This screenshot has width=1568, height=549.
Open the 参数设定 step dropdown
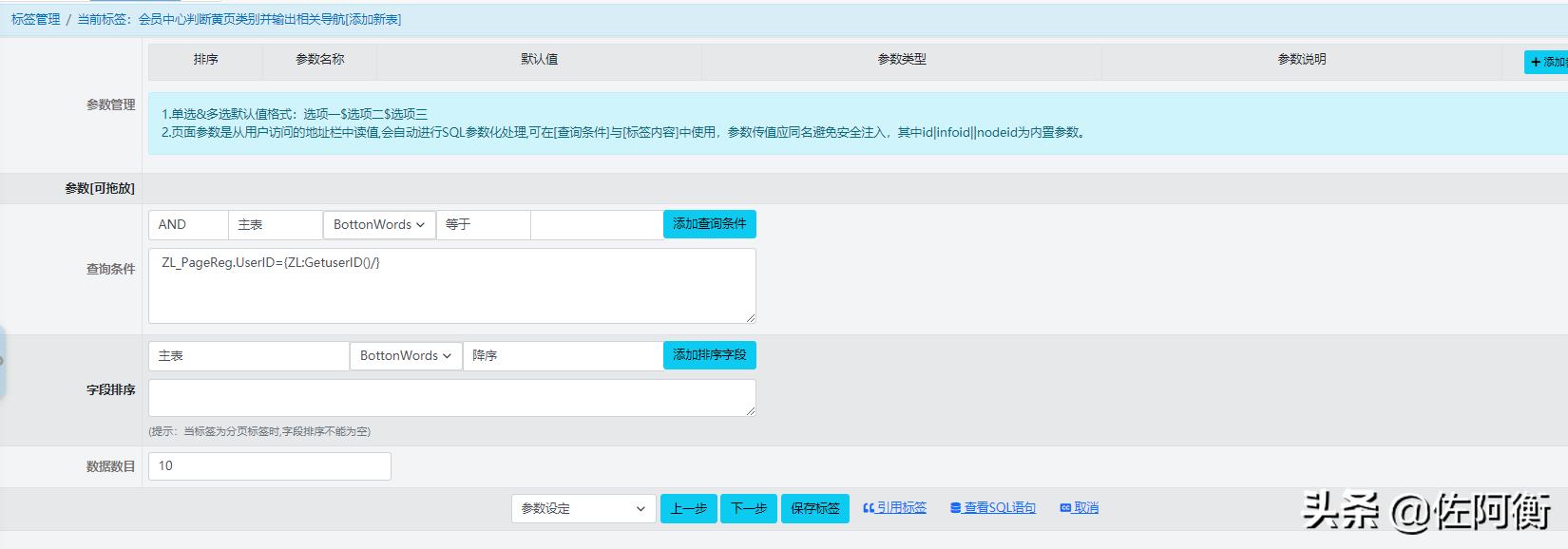[583, 508]
